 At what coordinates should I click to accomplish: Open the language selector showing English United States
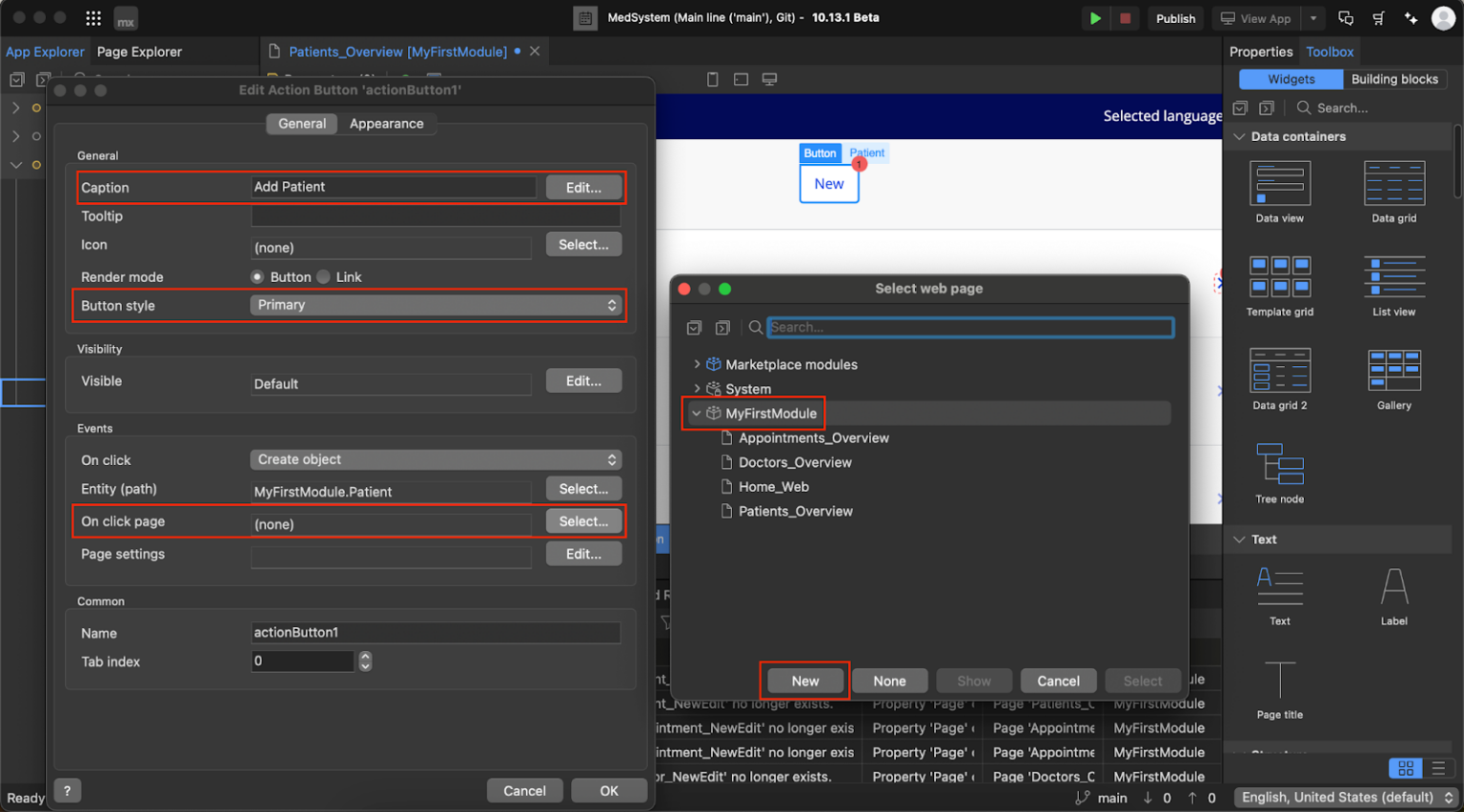(1344, 797)
